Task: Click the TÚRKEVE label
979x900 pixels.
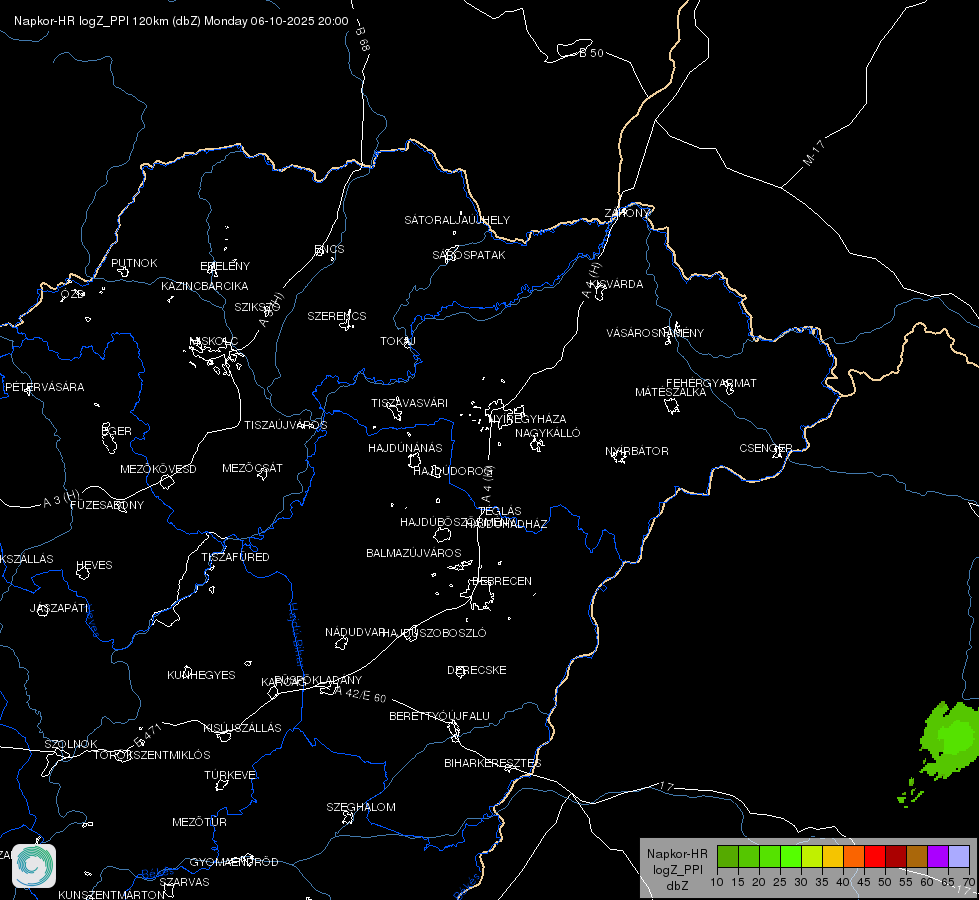Action: [230, 774]
